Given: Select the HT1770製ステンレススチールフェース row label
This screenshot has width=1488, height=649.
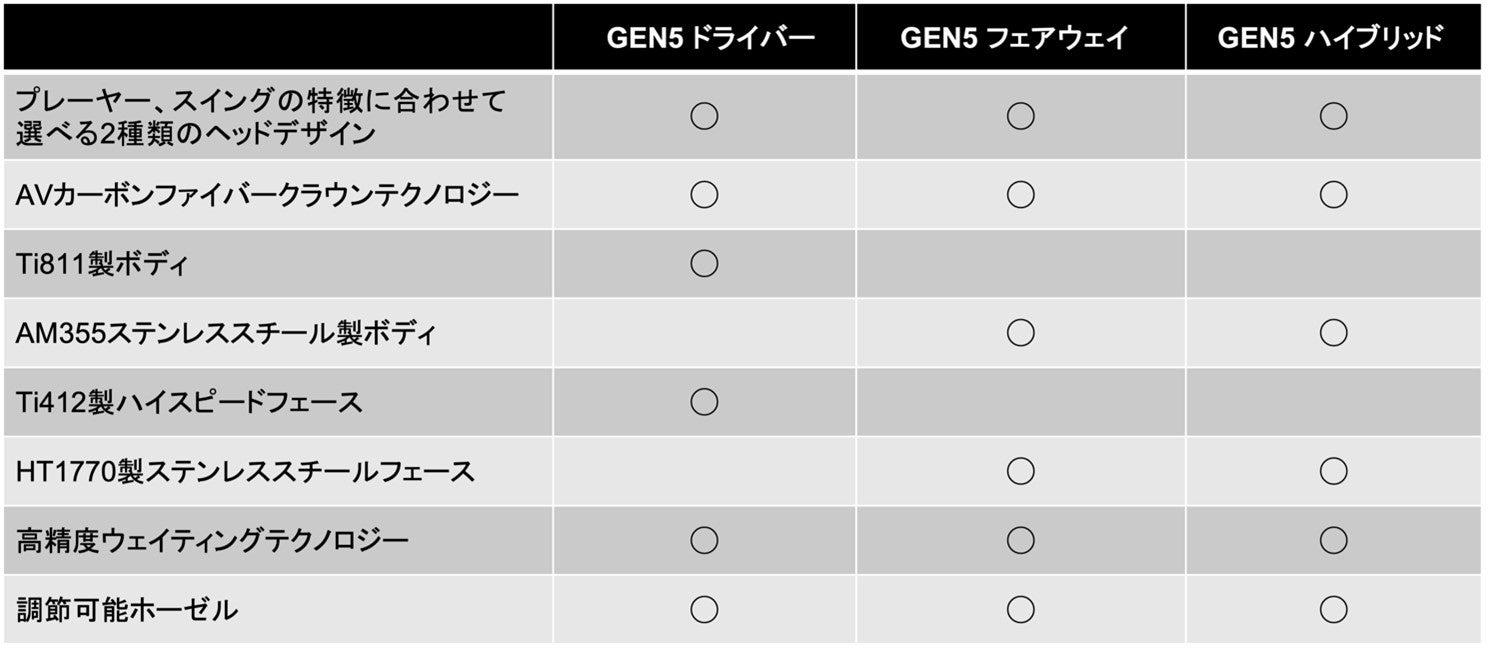Looking at the screenshot, I should (x=245, y=471).
